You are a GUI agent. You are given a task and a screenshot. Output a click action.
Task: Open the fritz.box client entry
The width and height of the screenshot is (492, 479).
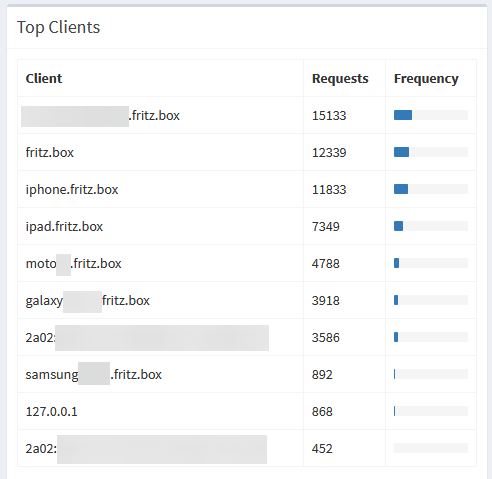(50, 153)
